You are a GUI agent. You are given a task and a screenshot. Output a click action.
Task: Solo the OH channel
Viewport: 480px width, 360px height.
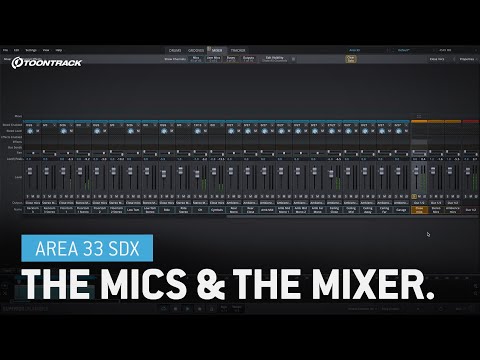(195, 196)
